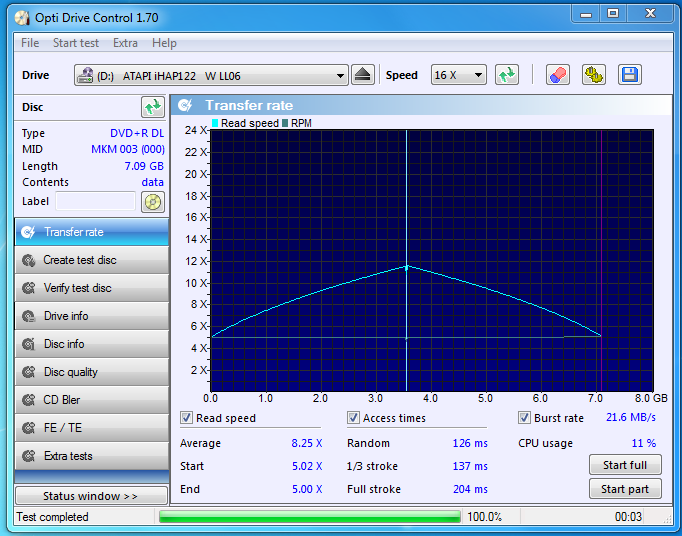The image size is (682, 536).
Task: Click the Start part button
Action: (x=625, y=489)
